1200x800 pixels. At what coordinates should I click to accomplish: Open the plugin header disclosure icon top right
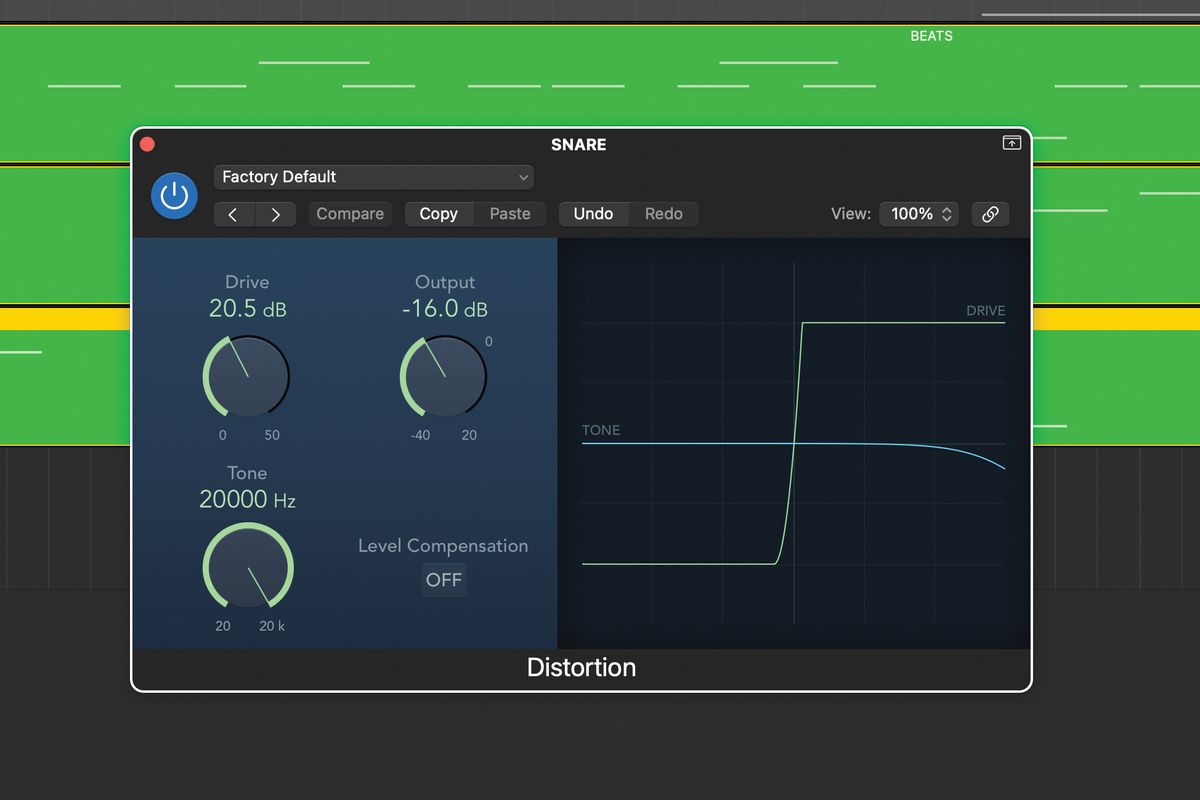tap(1011, 143)
